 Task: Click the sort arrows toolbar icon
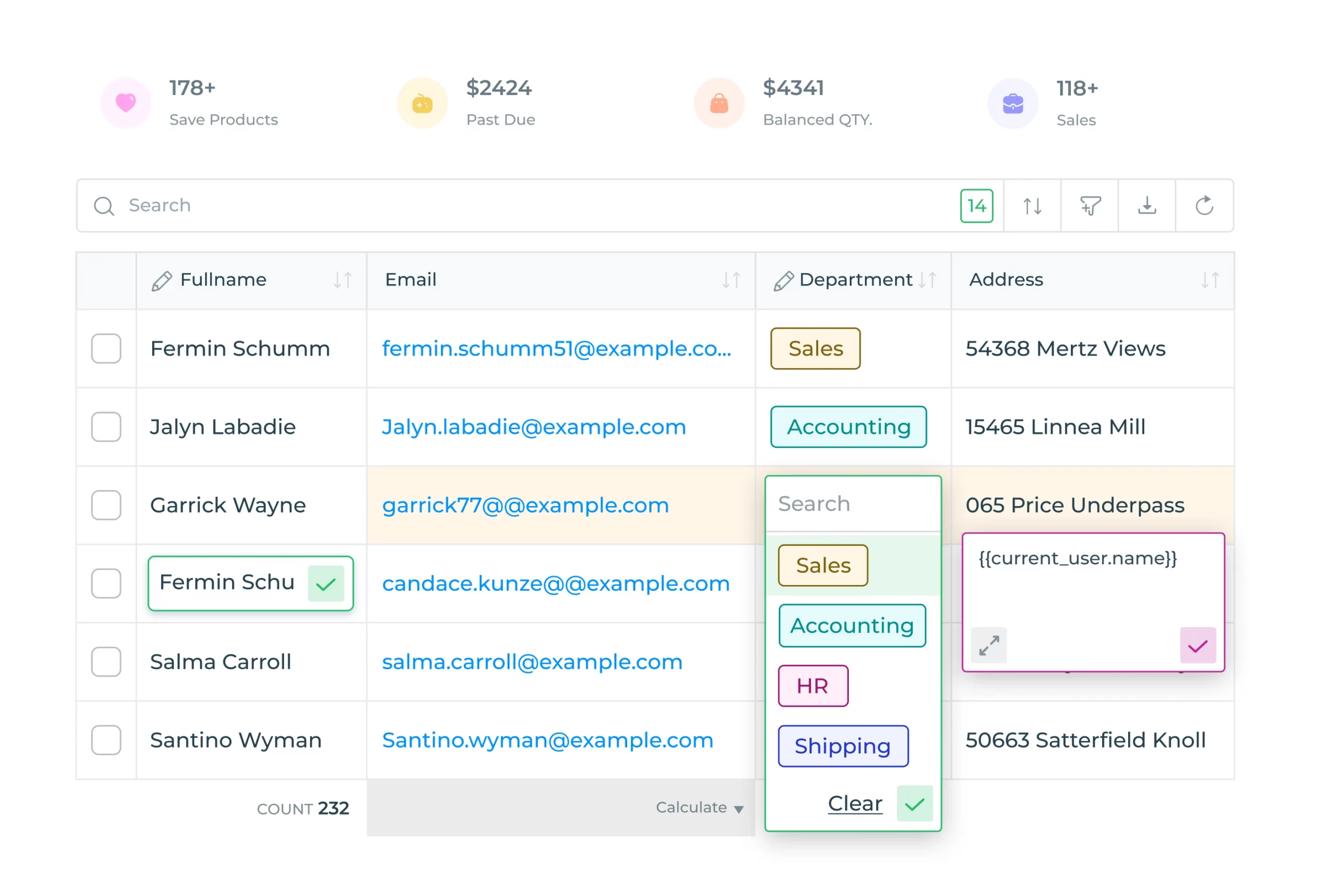1032,206
